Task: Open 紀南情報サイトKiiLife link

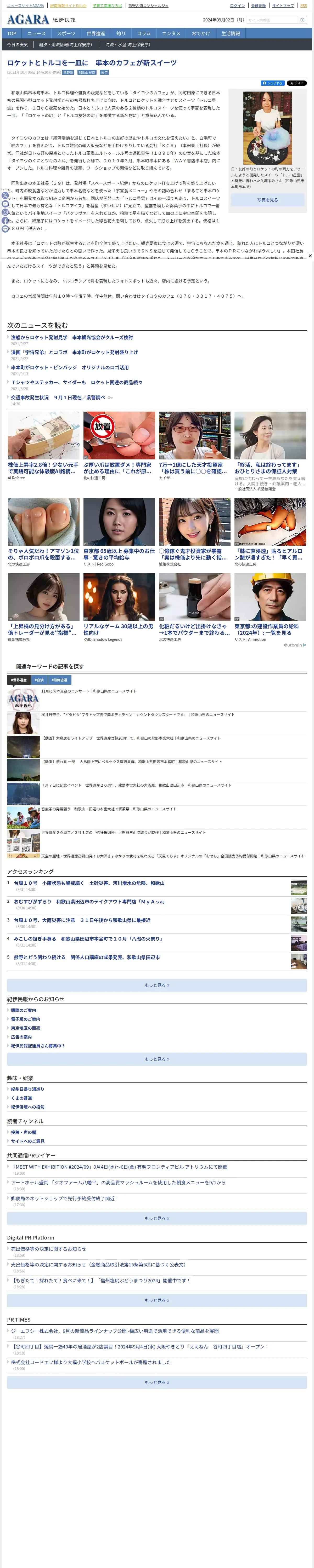Action: [68, 5]
